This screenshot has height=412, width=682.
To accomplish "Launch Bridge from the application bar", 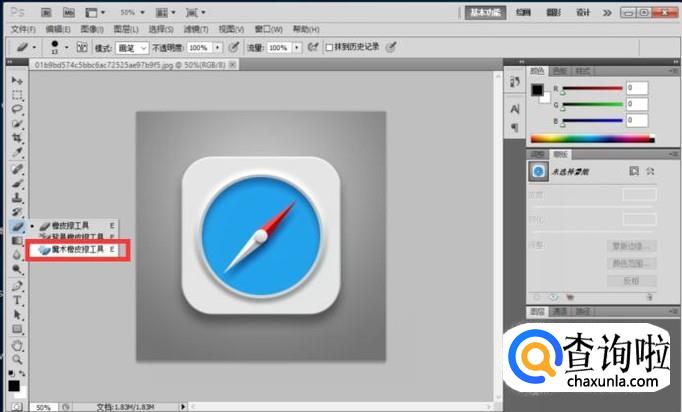I will pos(46,13).
